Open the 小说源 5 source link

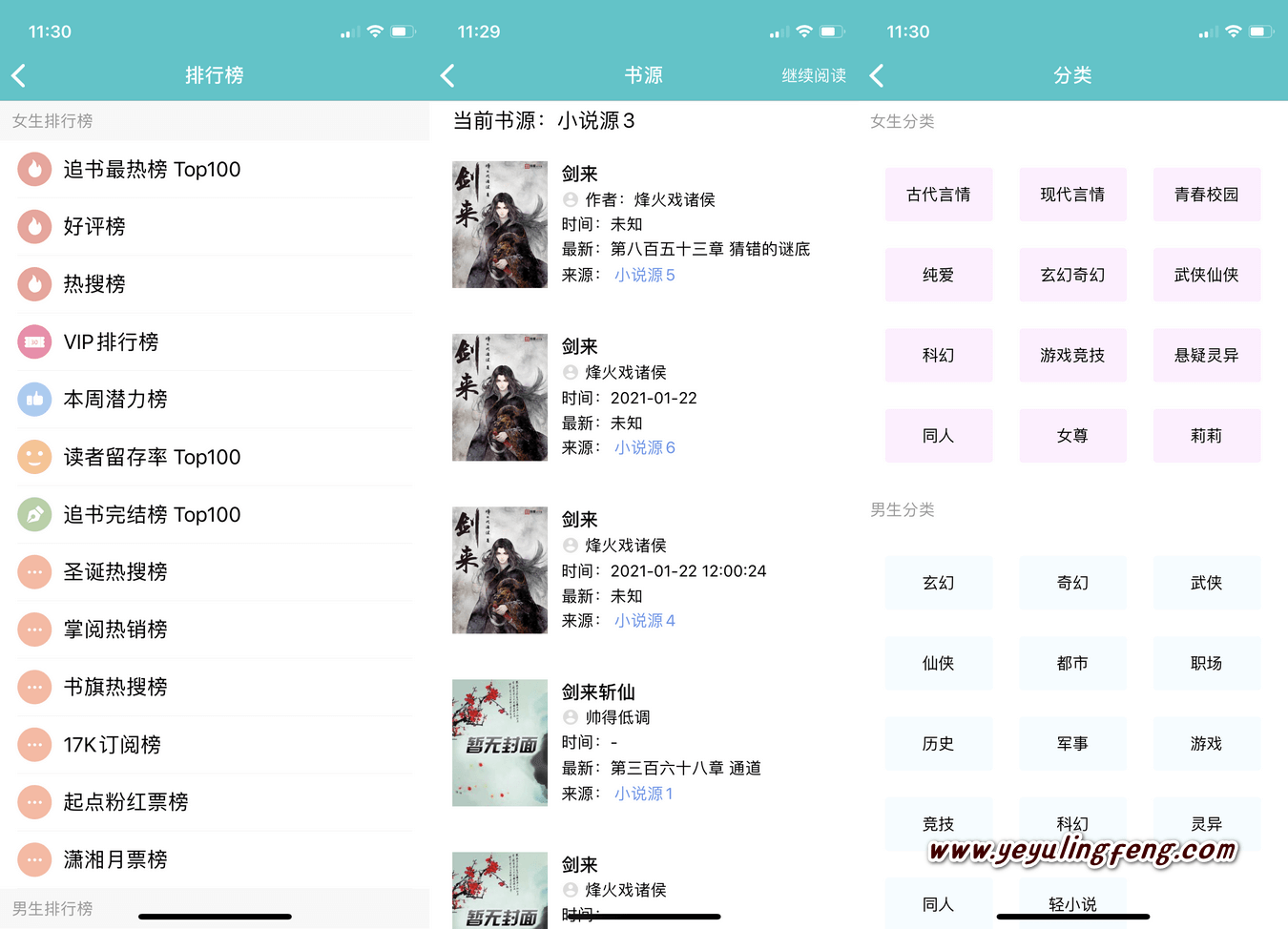coord(645,275)
